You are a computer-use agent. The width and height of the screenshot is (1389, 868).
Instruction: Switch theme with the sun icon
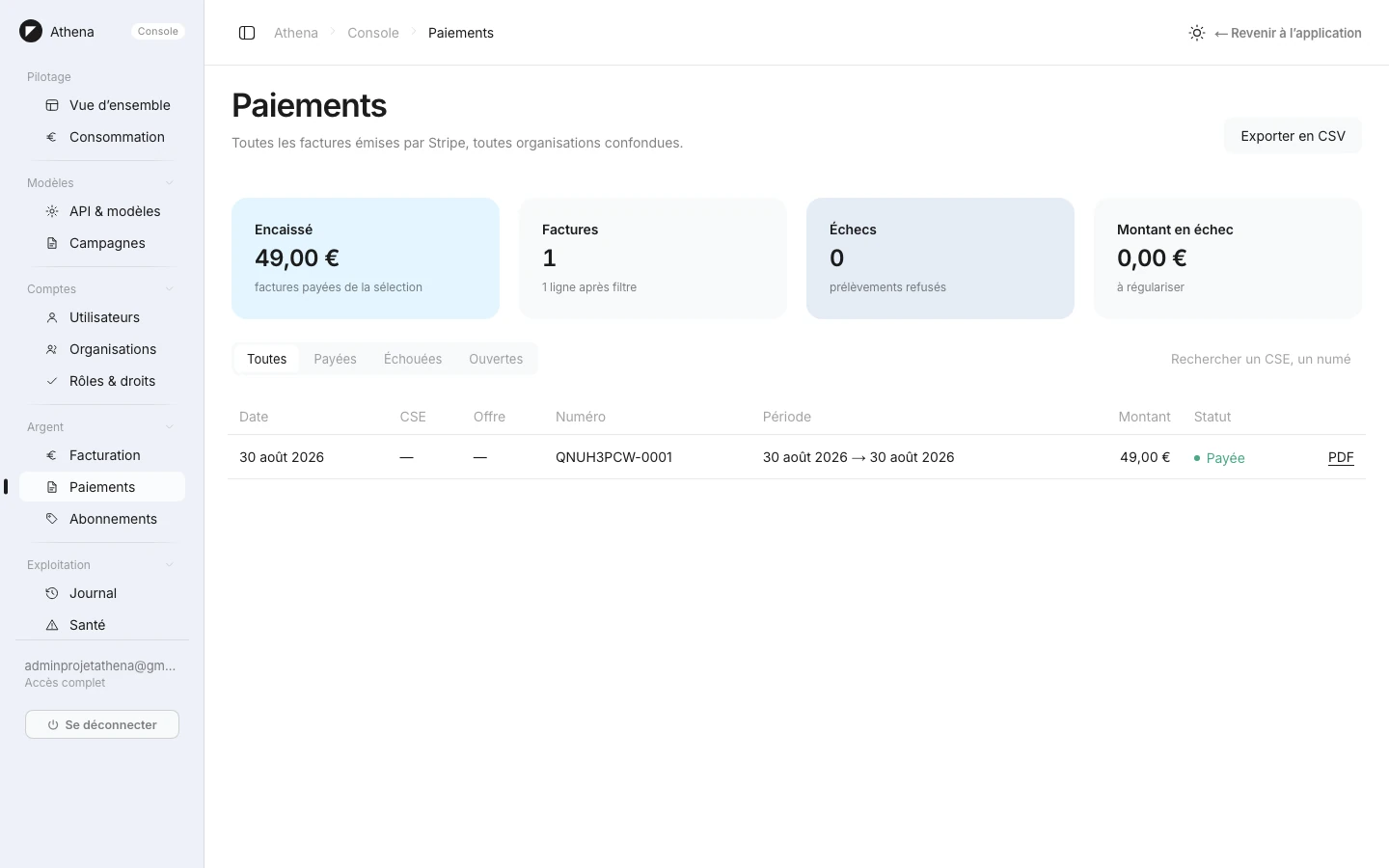tap(1197, 33)
